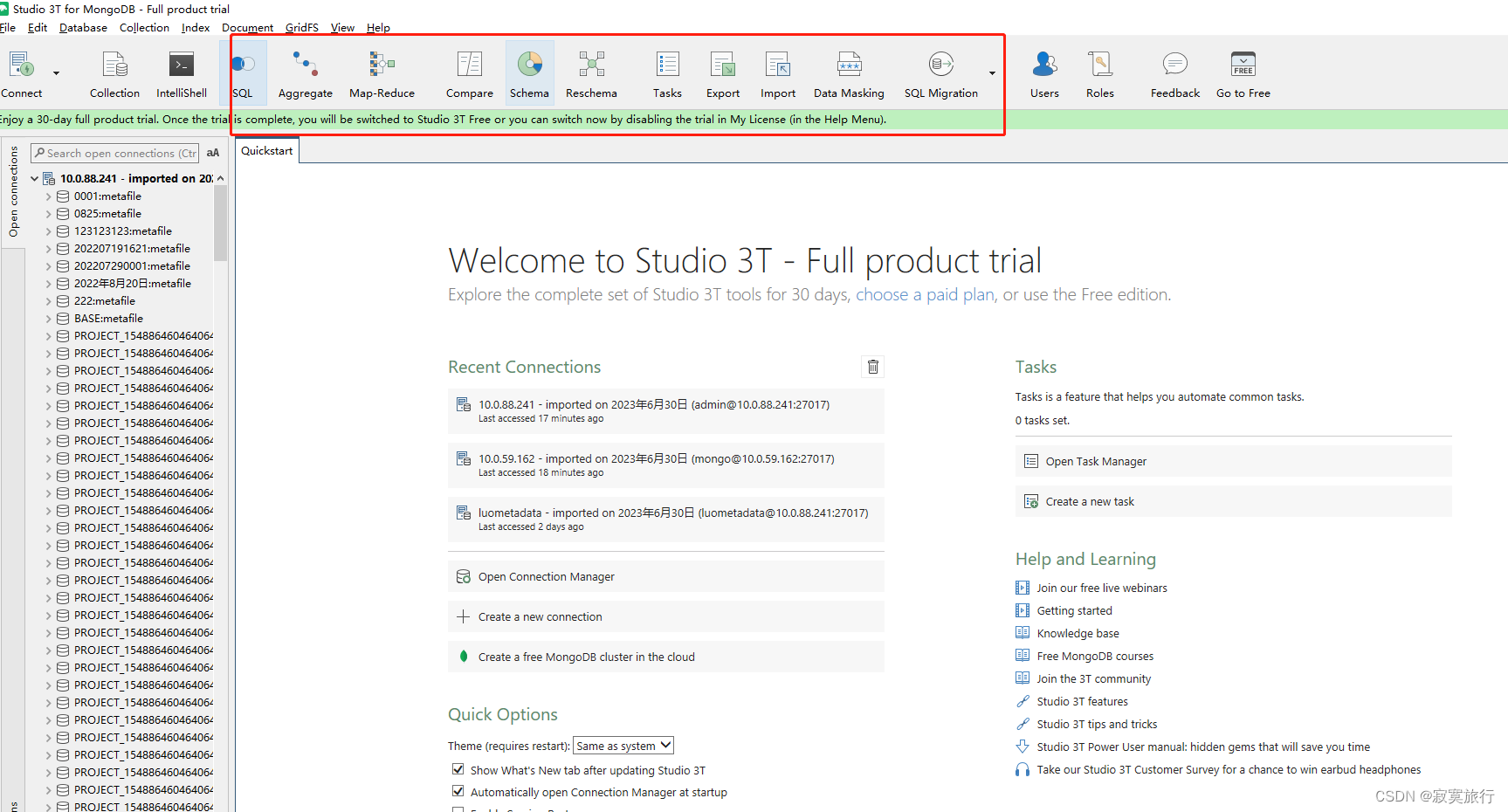
Task: Open Studio 3T tips and tricks link
Action: pos(1097,724)
